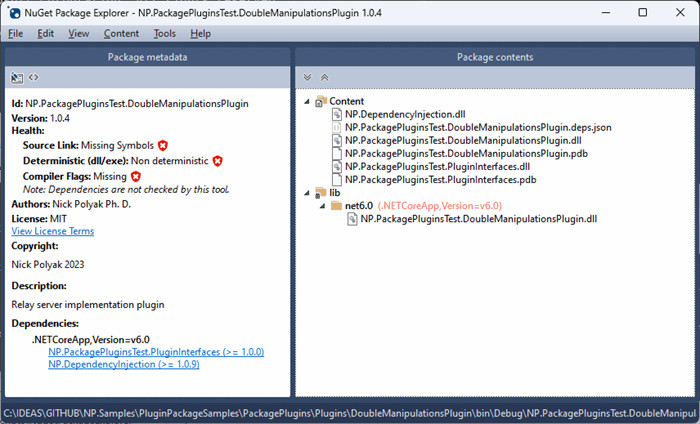The image size is (700, 424).
Task: Click the lib folder icon
Action: click(321, 193)
